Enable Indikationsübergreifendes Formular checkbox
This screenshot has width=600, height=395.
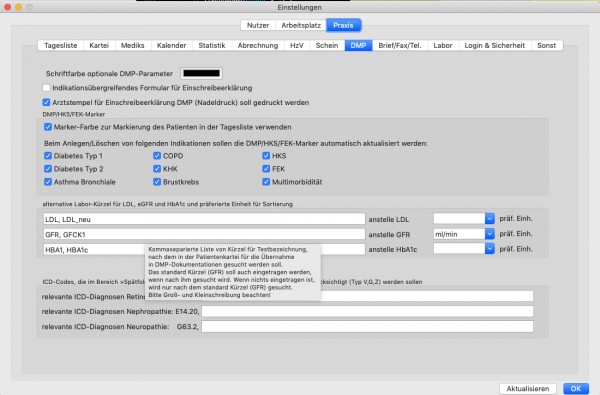(x=46, y=88)
